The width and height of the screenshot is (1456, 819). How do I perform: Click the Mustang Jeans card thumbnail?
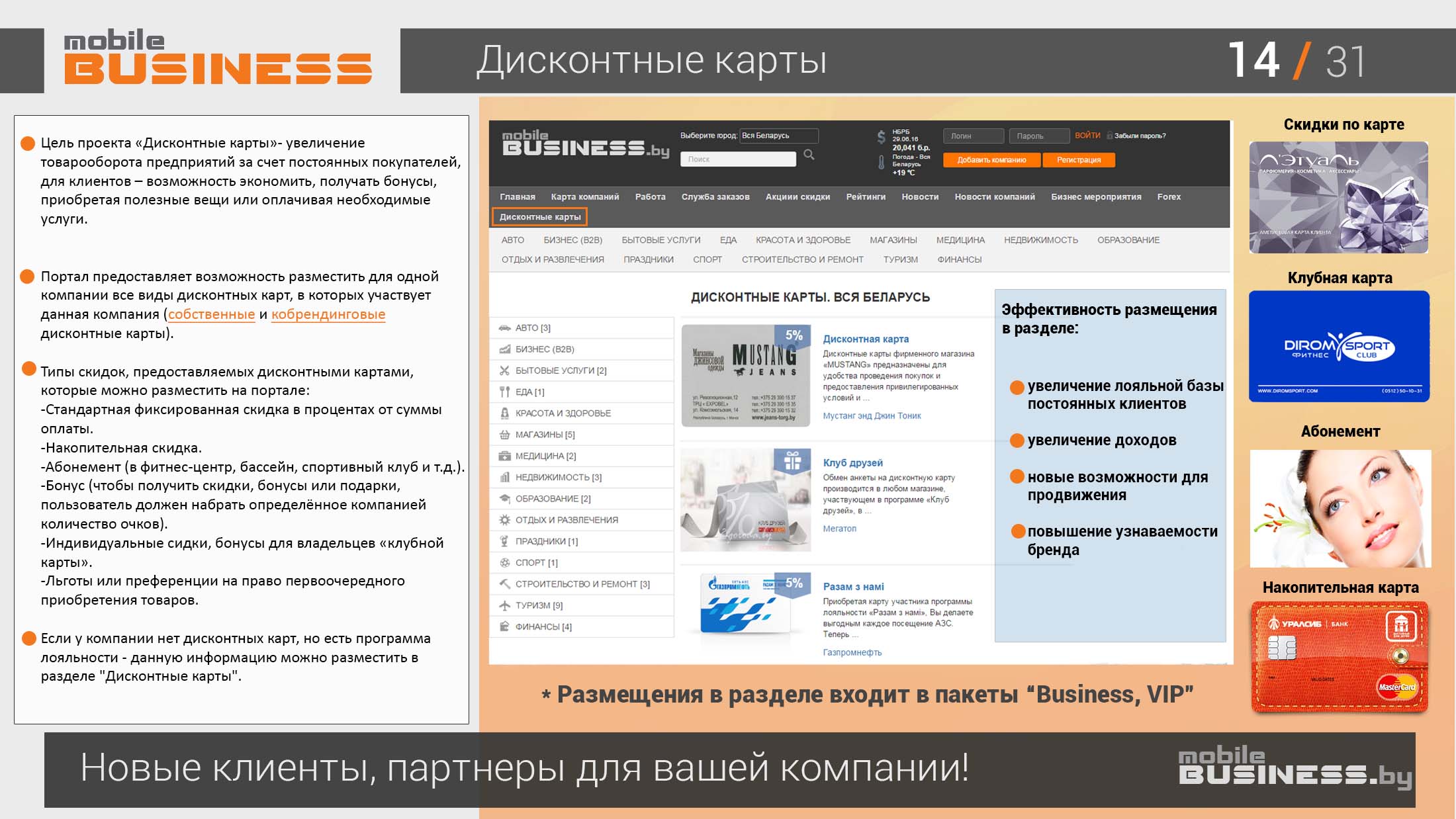(745, 375)
